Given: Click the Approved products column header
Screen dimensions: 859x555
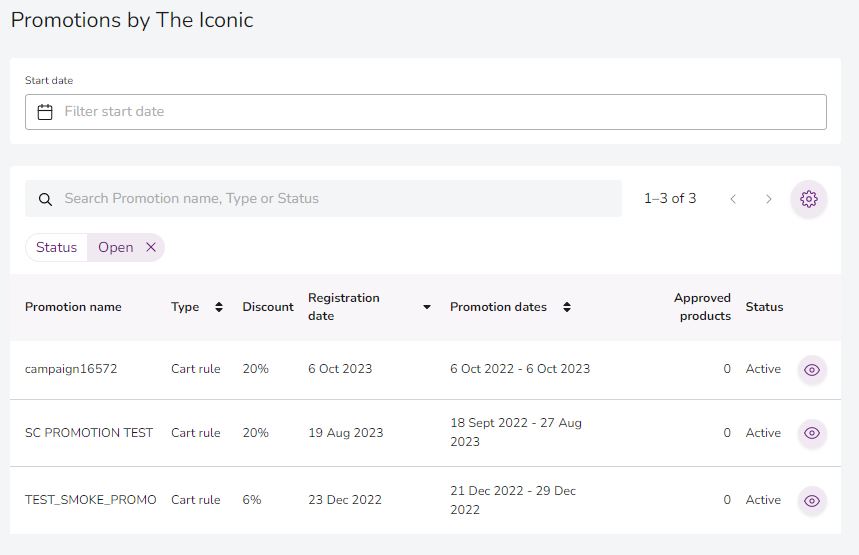Looking at the screenshot, I should pyautogui.click(x=702, y=307).
